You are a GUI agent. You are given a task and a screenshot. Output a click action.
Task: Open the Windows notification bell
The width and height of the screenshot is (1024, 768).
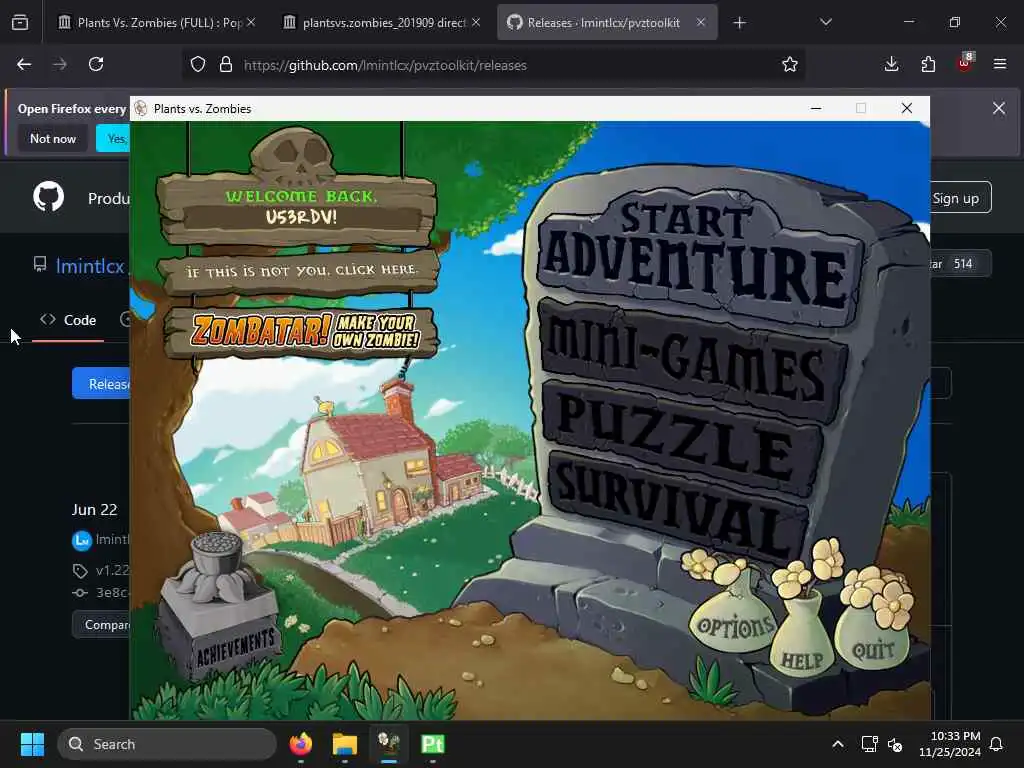click(997, 744)
